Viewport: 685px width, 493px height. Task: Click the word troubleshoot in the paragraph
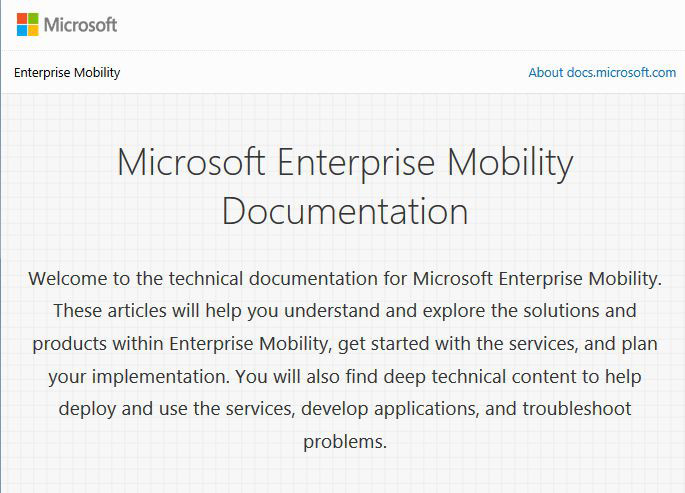(577, 409)
